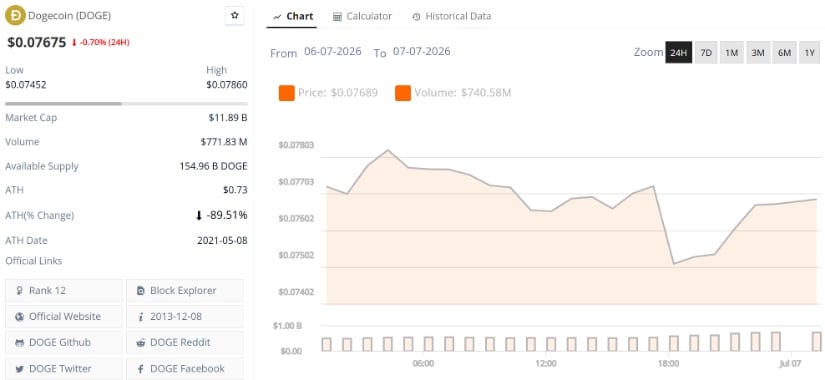Click the Volume value $771.83 M
Screen dimensions: 825x380
pyautogui.click(x=224, y=142)
